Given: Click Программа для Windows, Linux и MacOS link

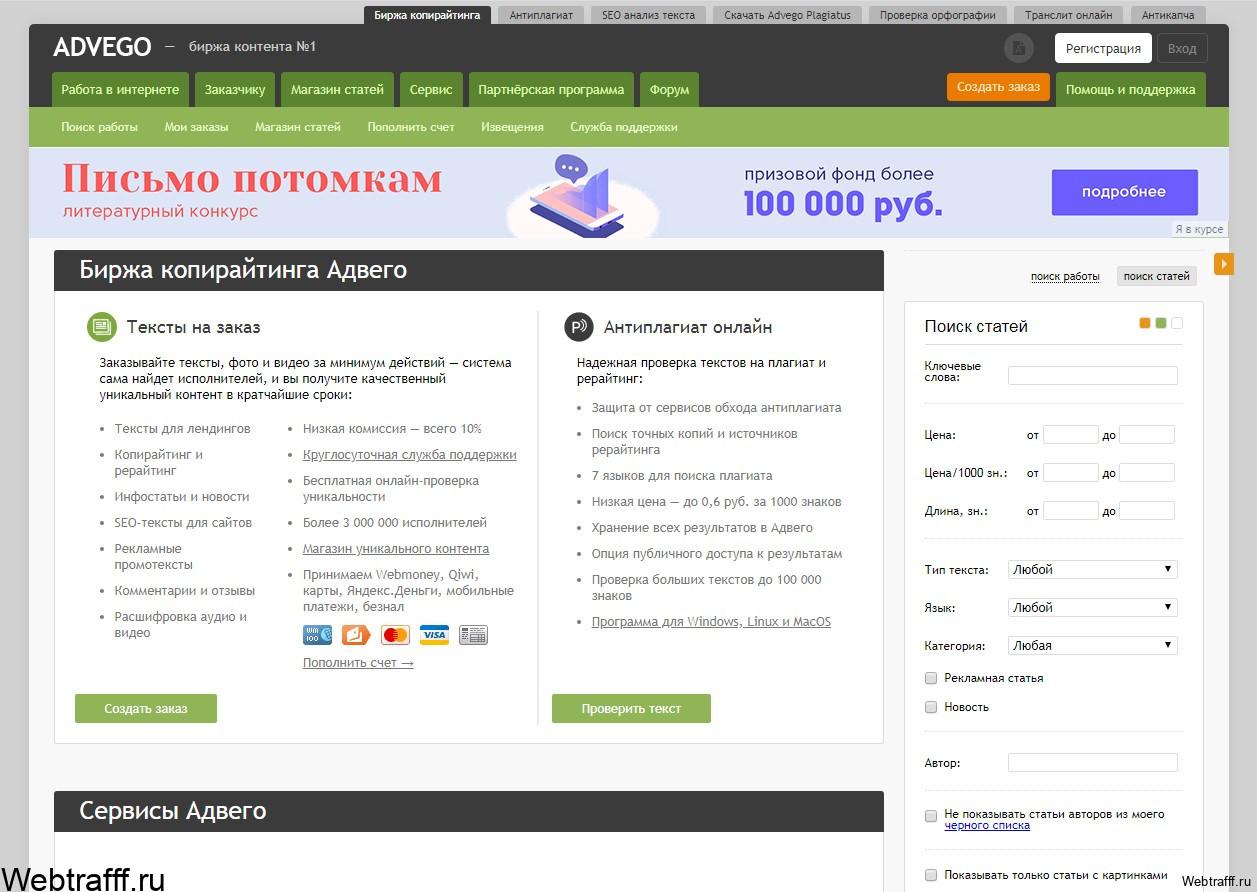Looking at the screenshot, I should (x=711, y=621).
